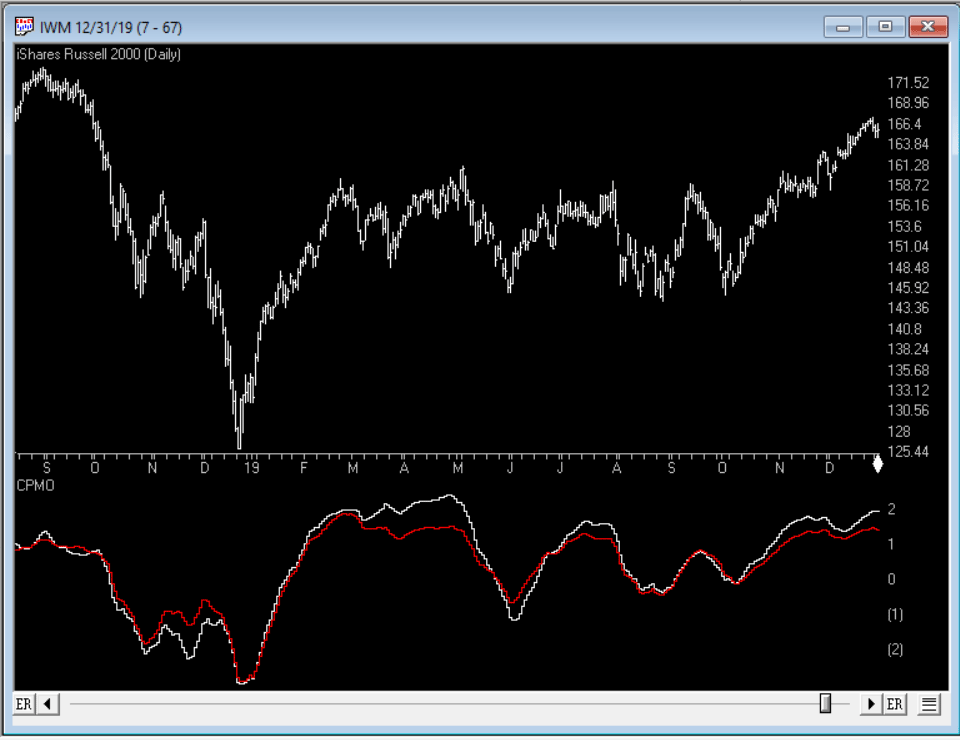Viewport: 960px width, 740px height.
Task: Maximize the IWM chart window
Action: pos(885,27)
